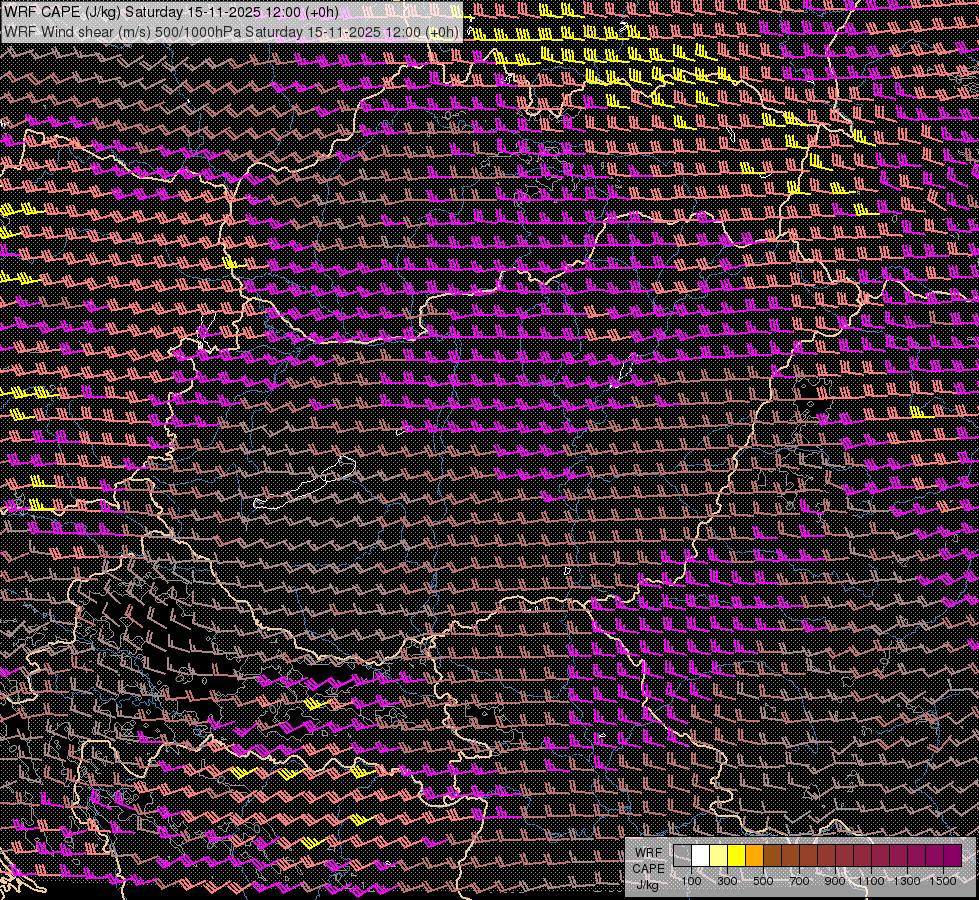The width and height of the screenshot is (979, 900).
Task: Click the WRF CAPE title line at top
Action: pos(170,12)
